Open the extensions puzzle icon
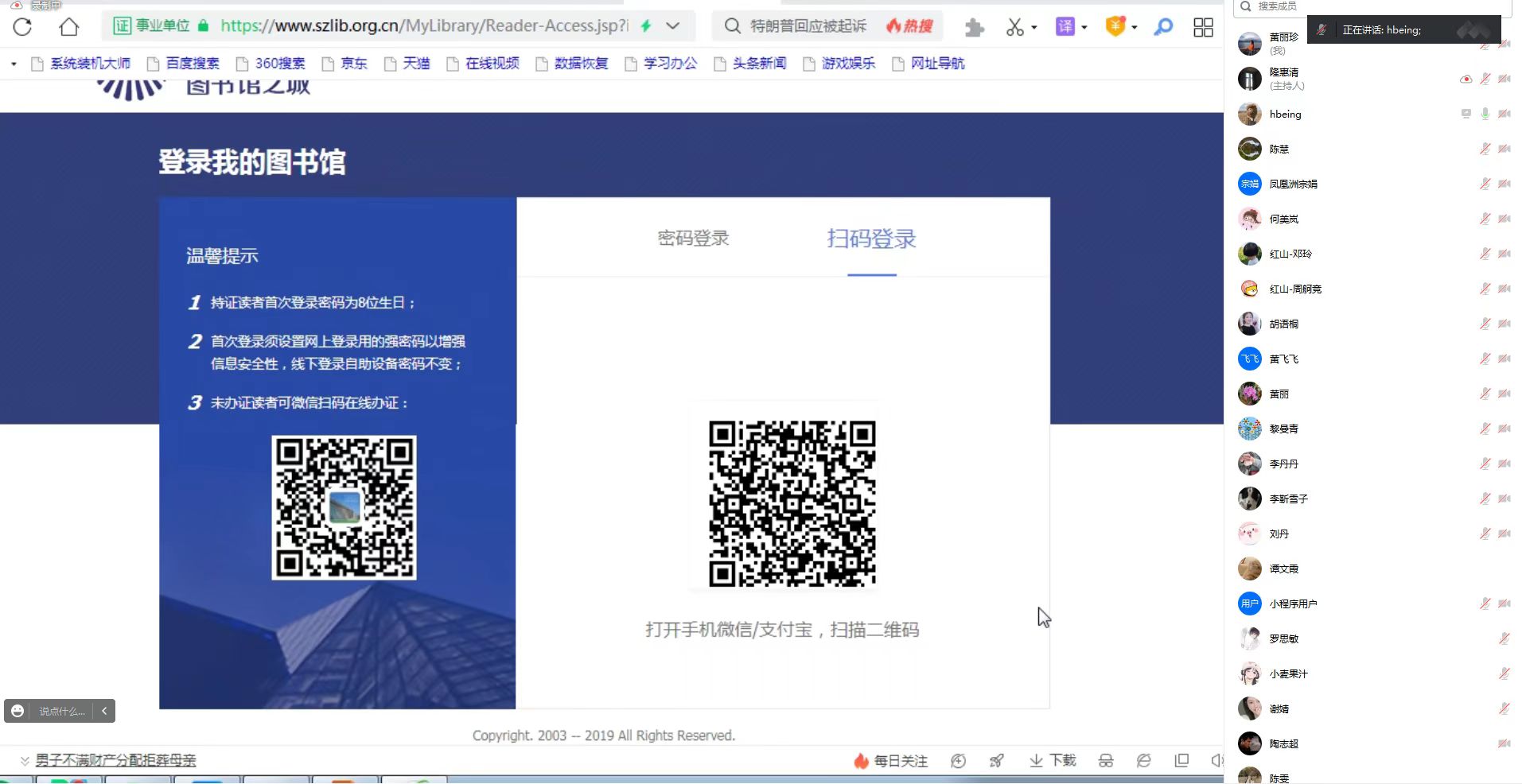The width and height of the screenshot is (1522, 784). coord(974,28)
